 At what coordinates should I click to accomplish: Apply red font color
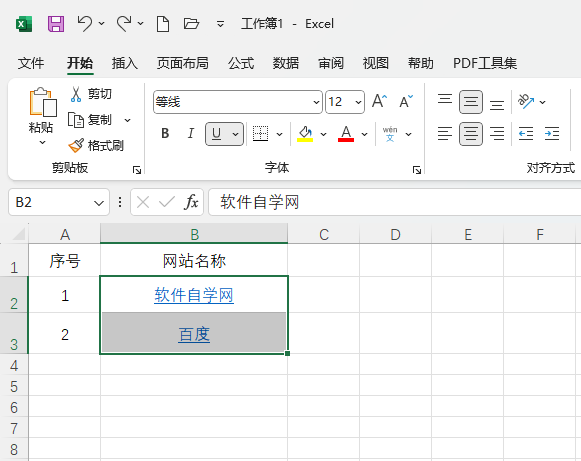click(346, 134)
